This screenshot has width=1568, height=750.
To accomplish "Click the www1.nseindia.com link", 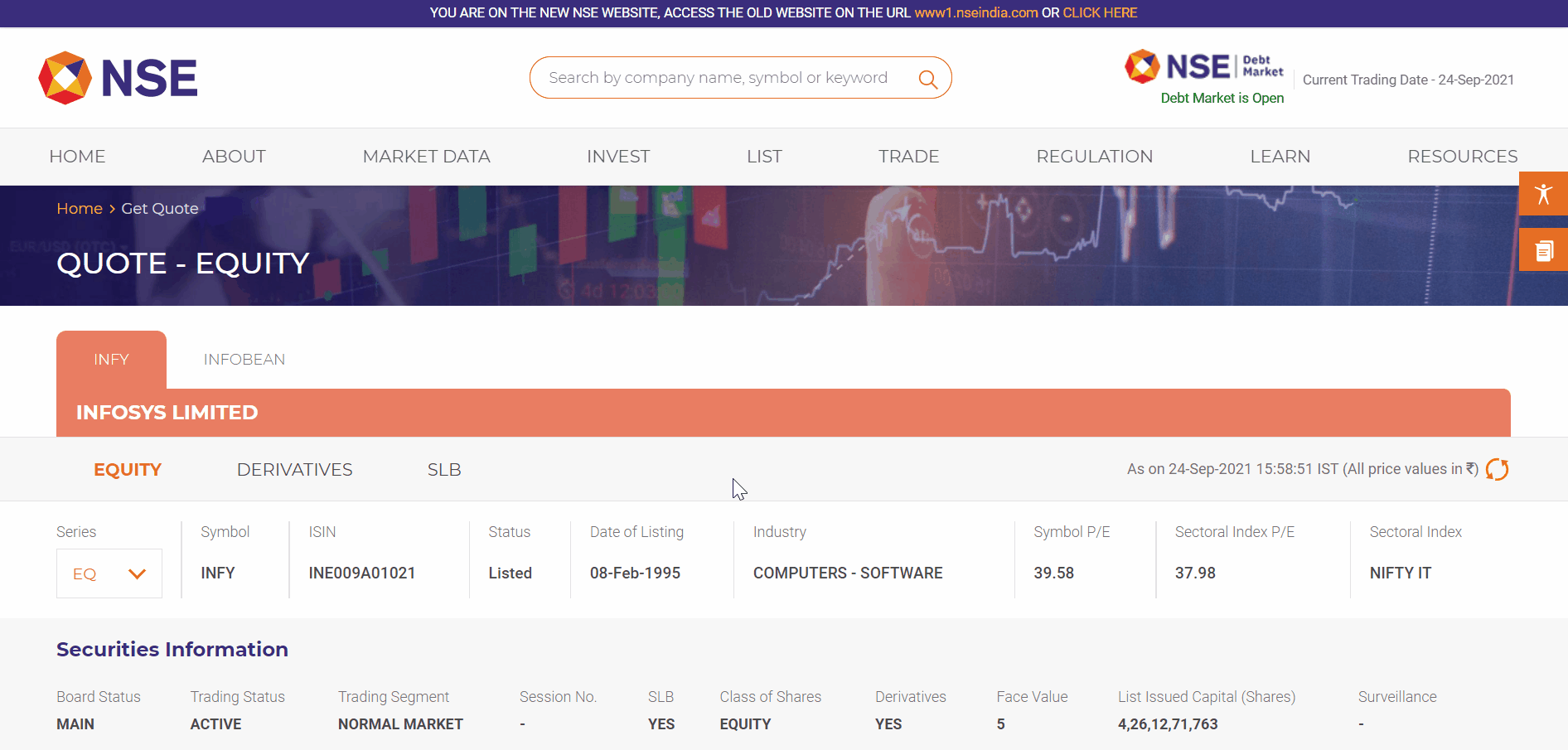I will point(975,13).
